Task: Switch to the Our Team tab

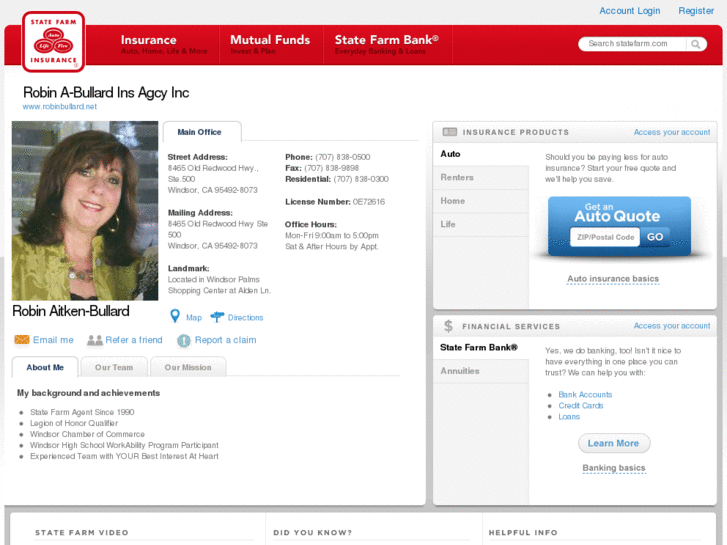Action: coord(114,367)
